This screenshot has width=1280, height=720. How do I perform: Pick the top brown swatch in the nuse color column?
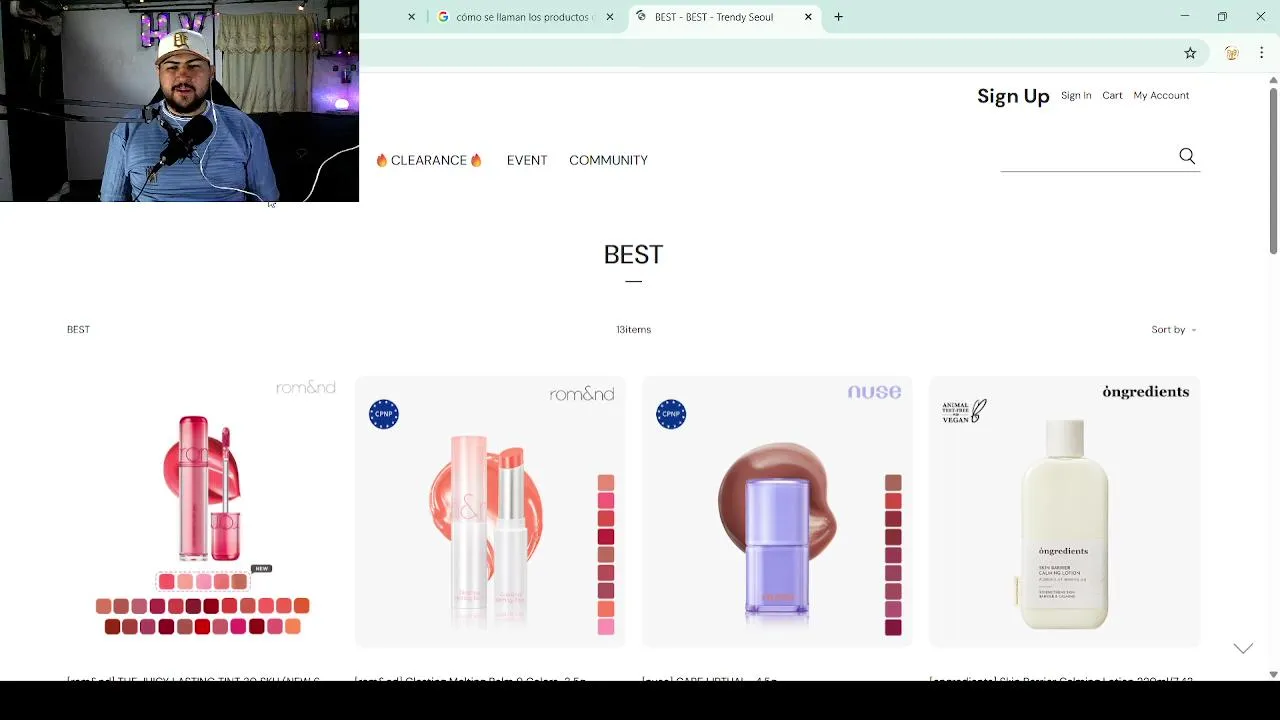click(893, 483)
